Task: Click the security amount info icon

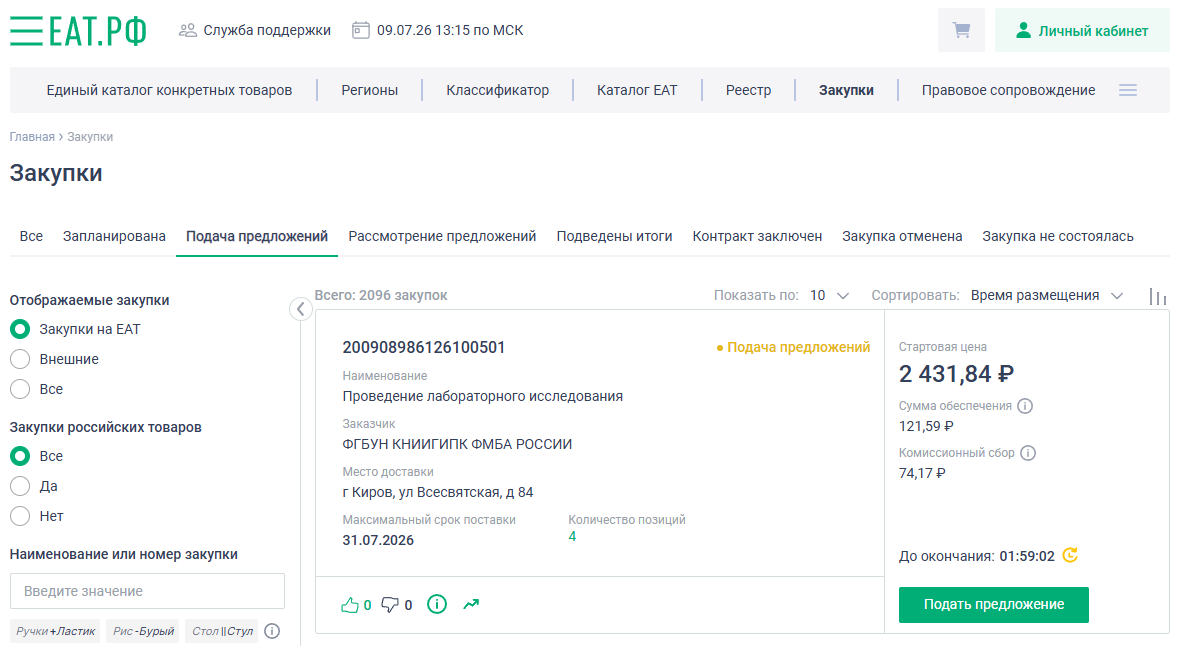Action: (1025, 406)
